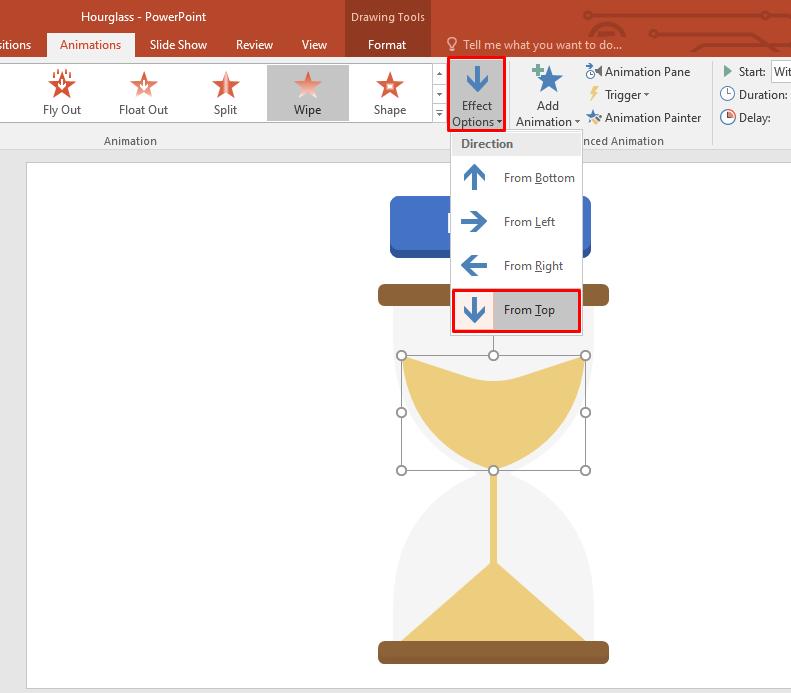Click the Animation Pane icon
The width and height of the screenshot is (791, 693).
tap(593, 72)
